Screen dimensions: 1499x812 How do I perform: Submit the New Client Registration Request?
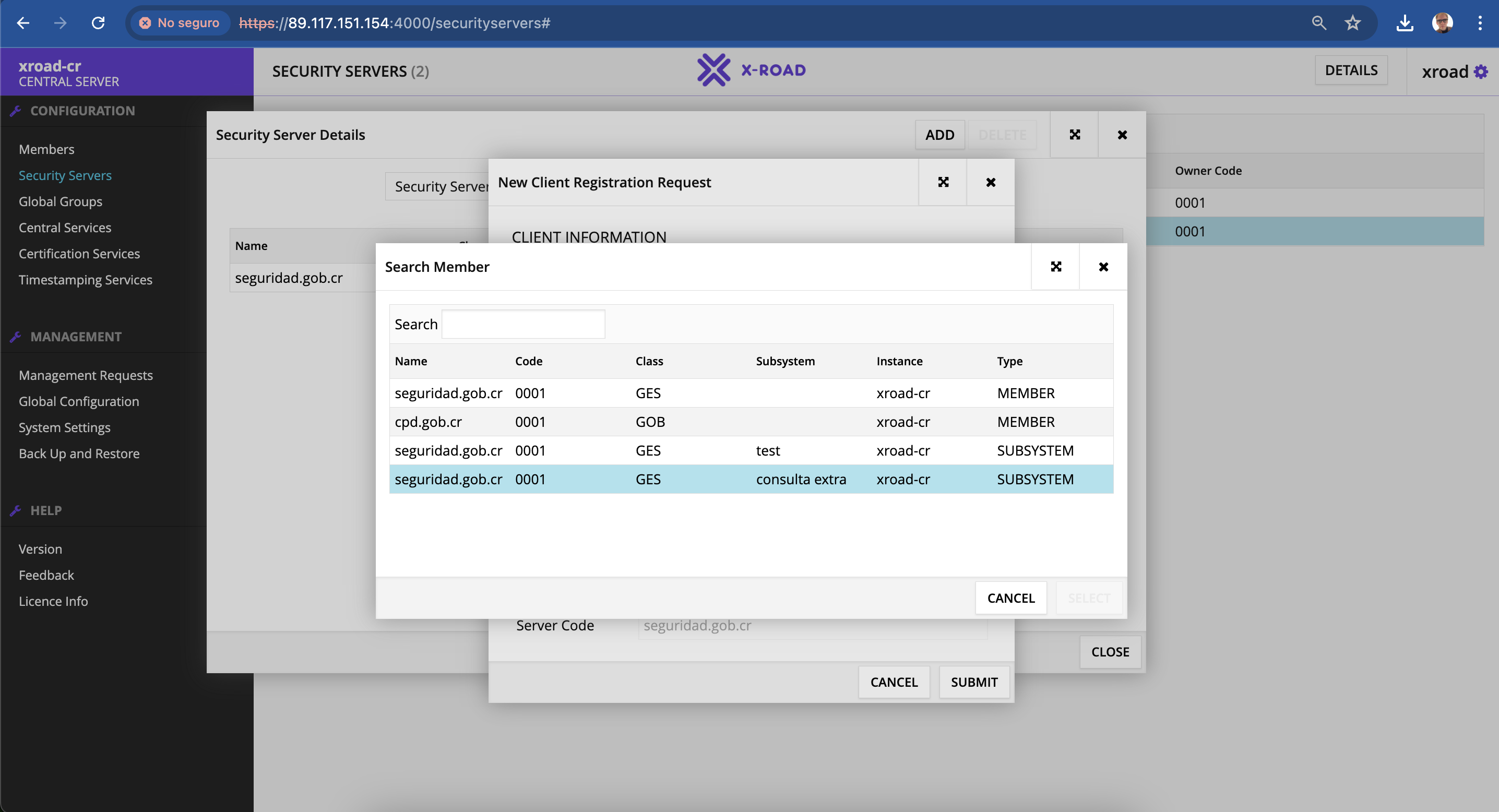coord(974,682)
